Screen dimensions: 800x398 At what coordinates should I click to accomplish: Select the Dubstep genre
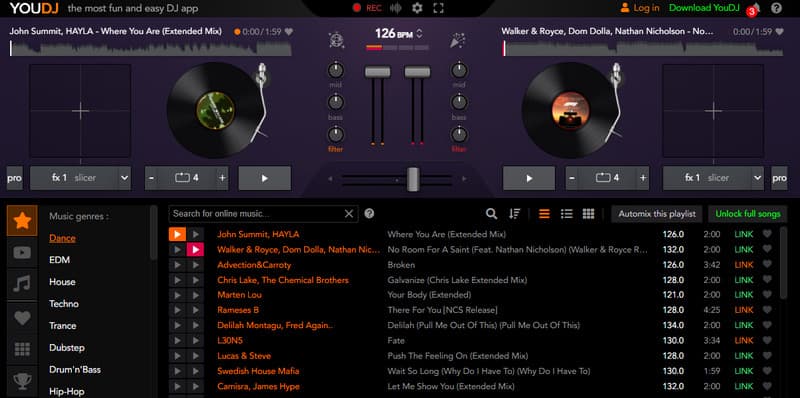tap(67, 347)
